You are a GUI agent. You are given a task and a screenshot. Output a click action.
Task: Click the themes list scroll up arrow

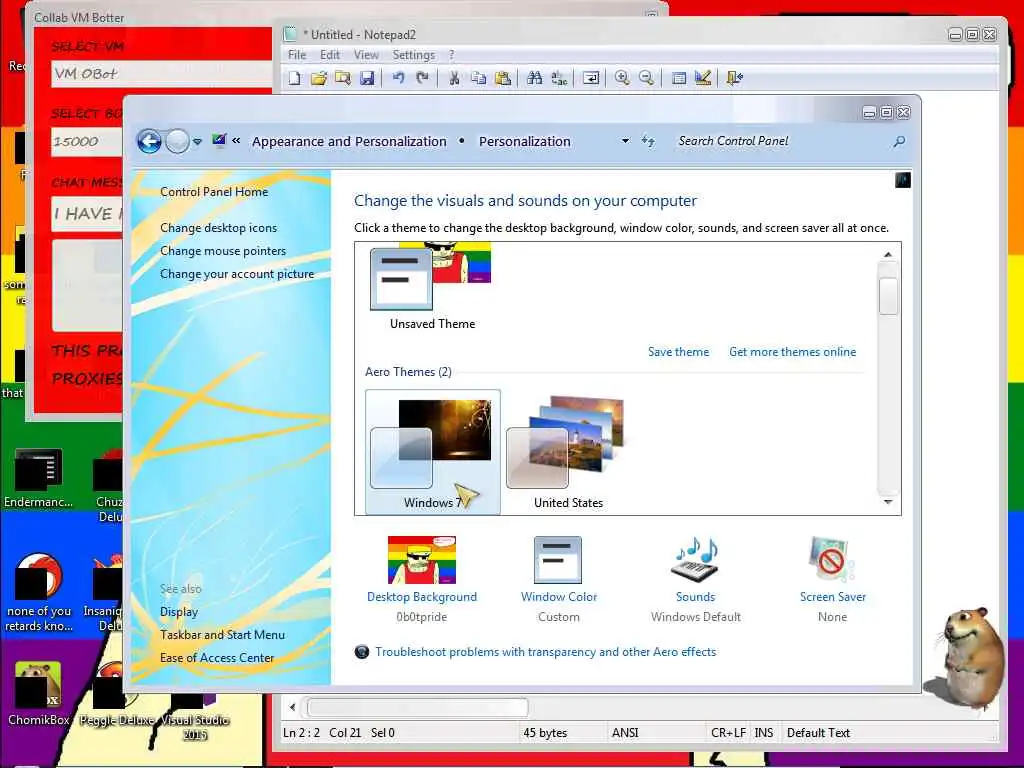point(888,255)
